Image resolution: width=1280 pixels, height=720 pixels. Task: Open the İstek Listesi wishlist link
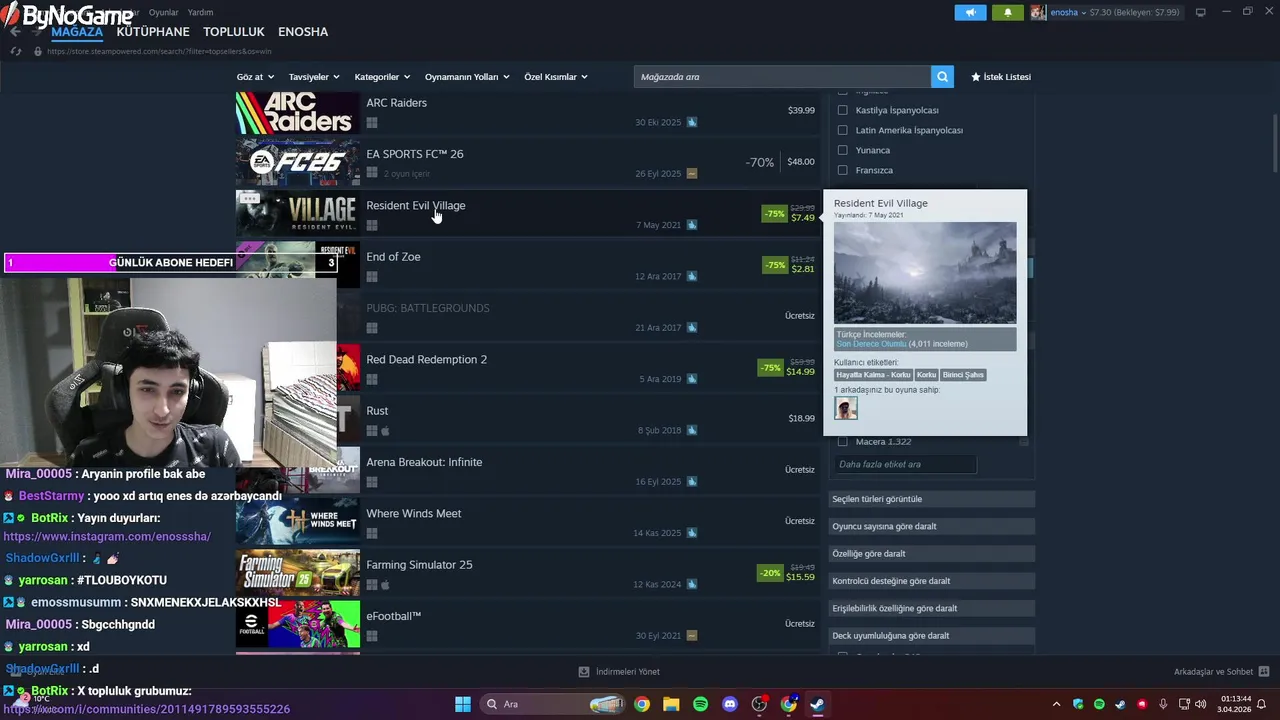point(1001,77)
